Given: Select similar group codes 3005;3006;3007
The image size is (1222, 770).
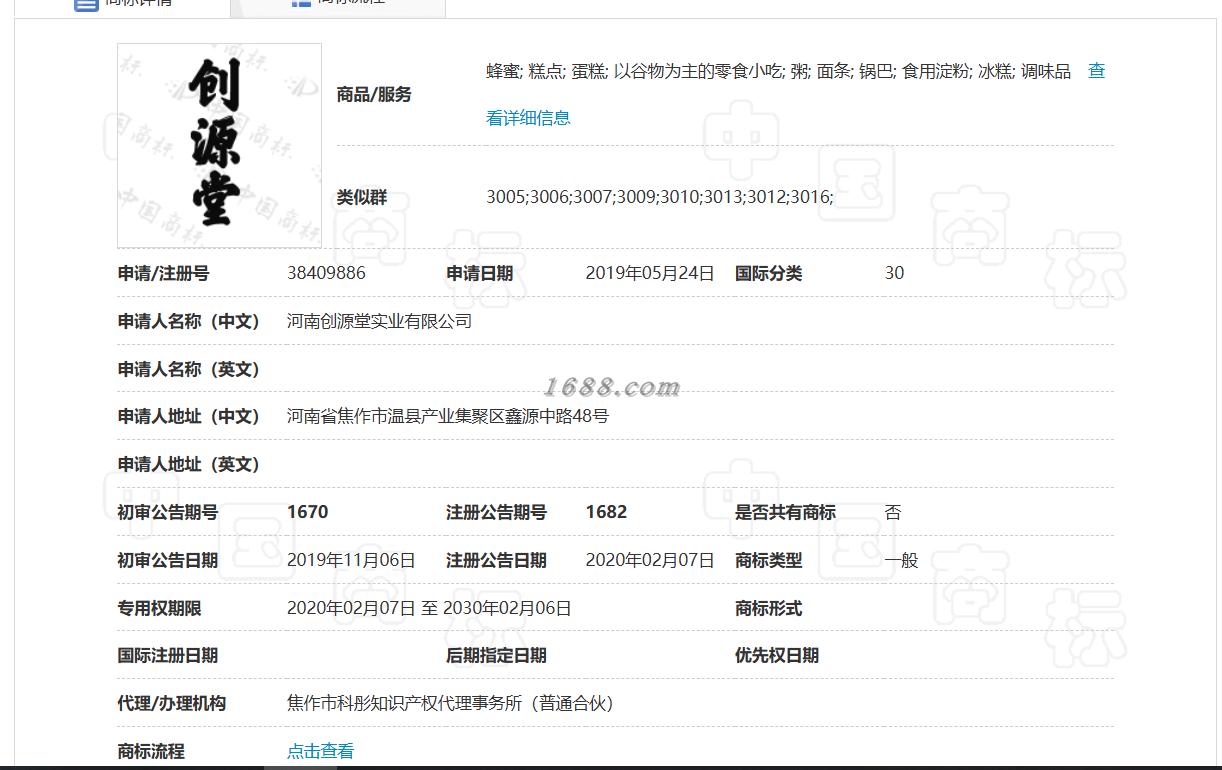Looking at the screenshot, I should tap(660, 197).
